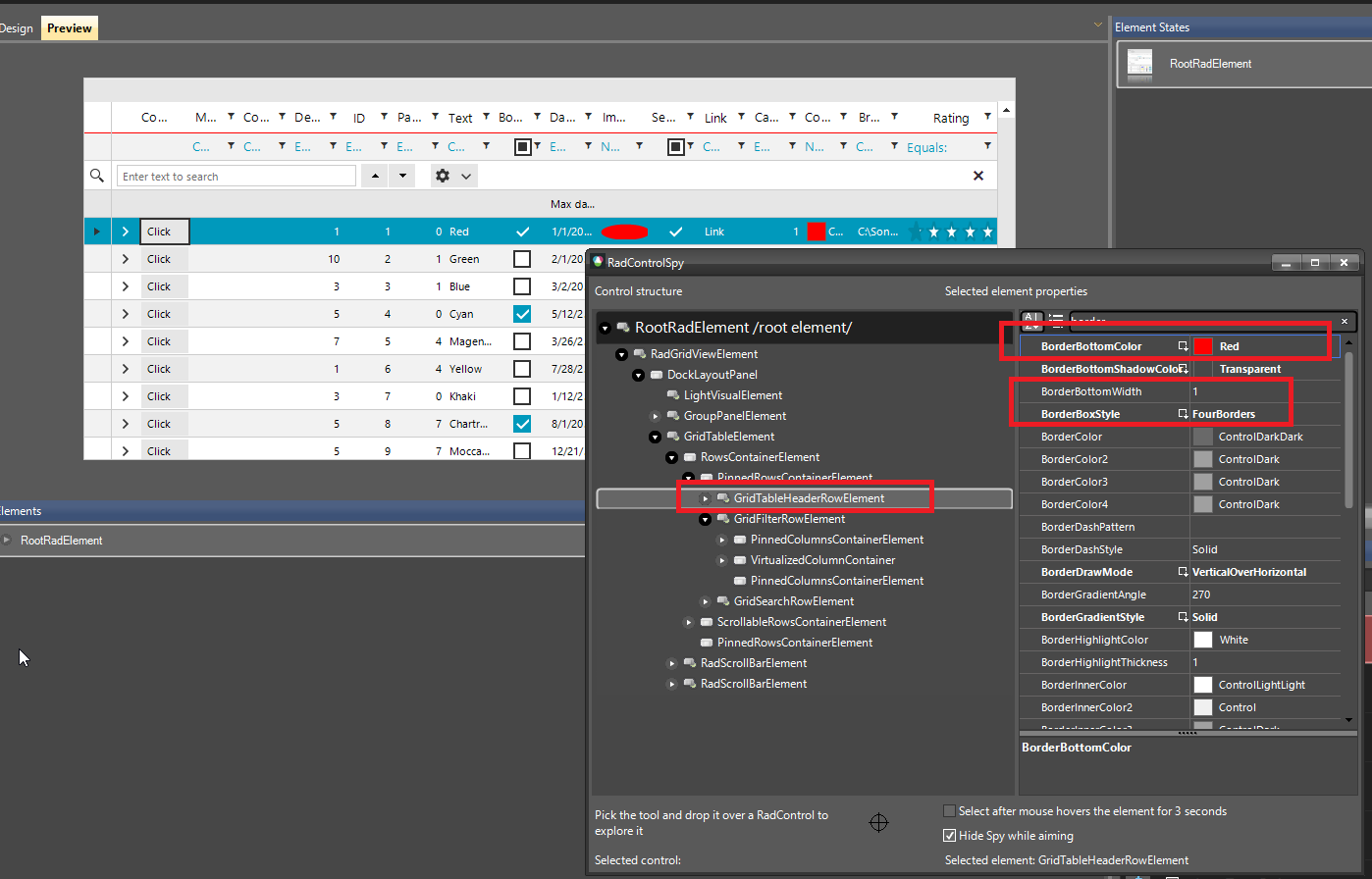The image size is (1372, 879).
Task: Click the Red color swatch for BorderBottomColor
Action: [x=1202, y=345]
